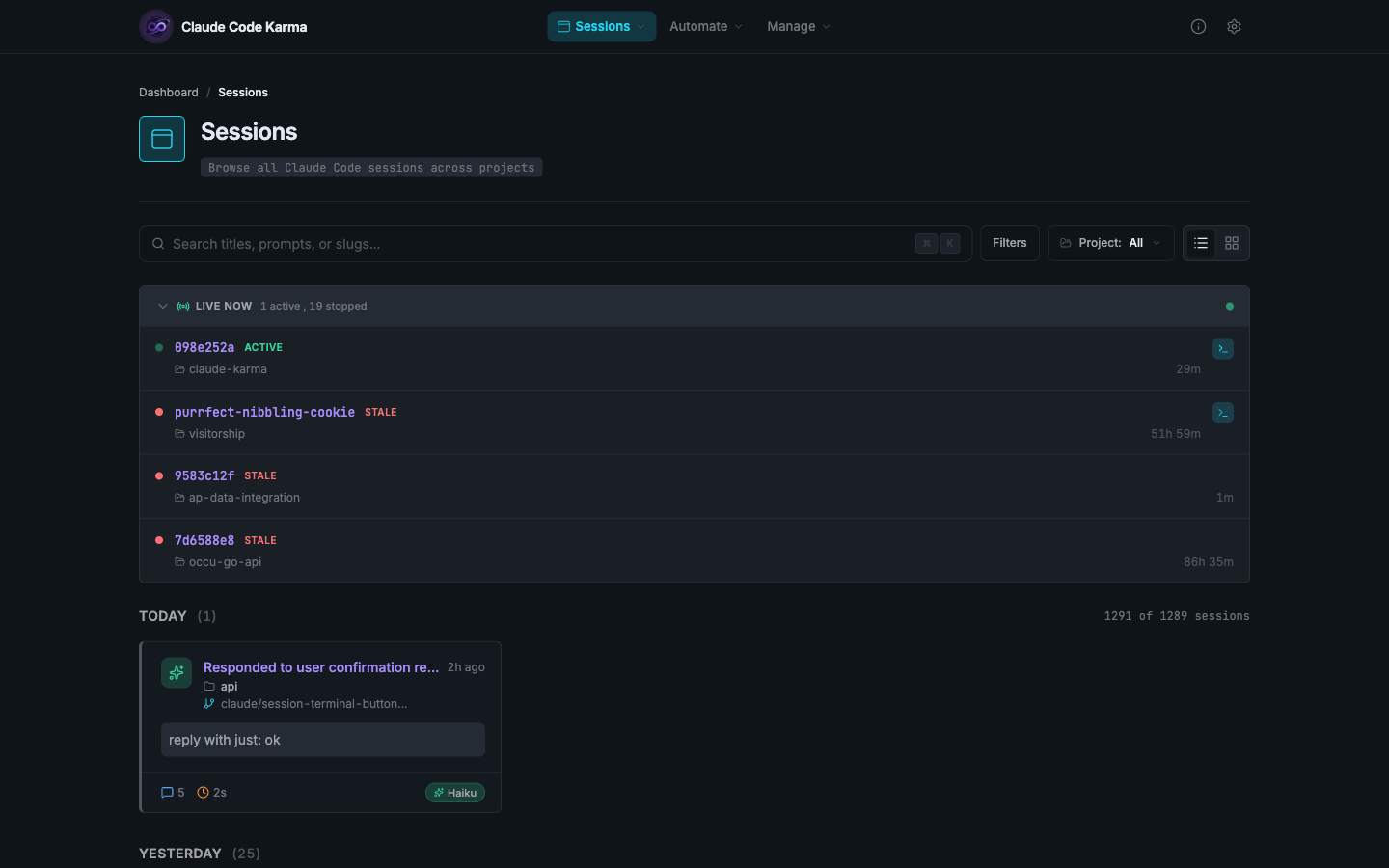
Task: Open settings gear icon
Action: coord(1234,27)
